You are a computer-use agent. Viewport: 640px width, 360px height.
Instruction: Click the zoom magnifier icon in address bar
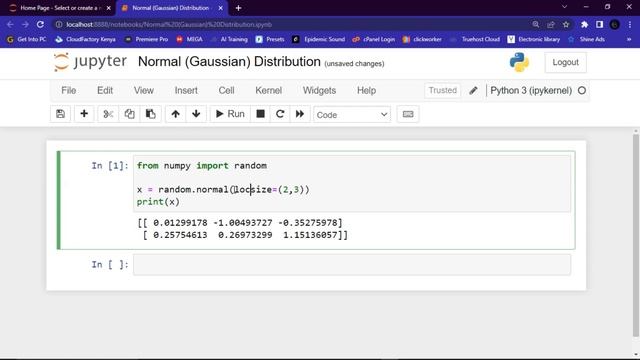pos(536,24)
